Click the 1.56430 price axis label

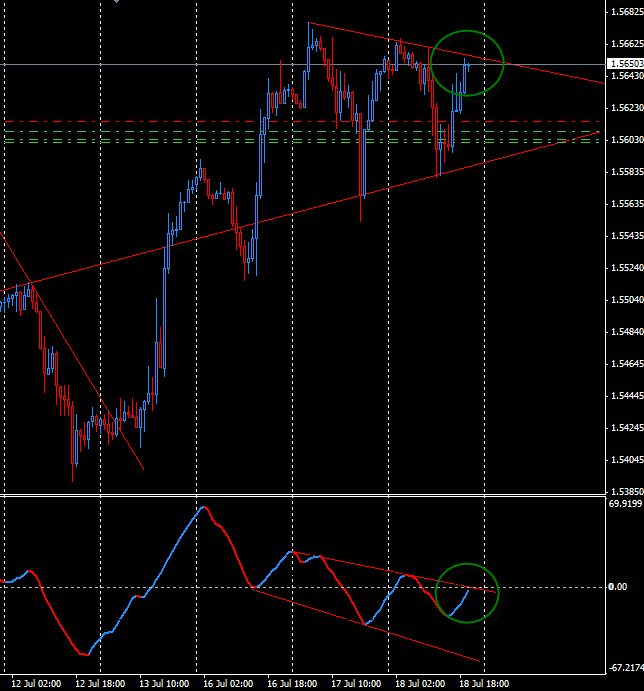tap(627, 76)
